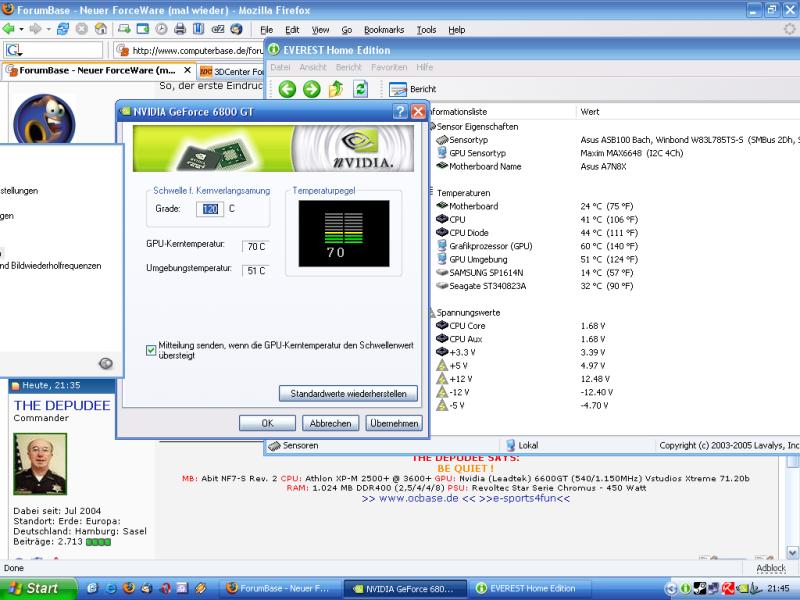The height and width of the screenshot is (600, 800).
Task: Click the Adblock status bar item
Action: click(x=770, y=568)
